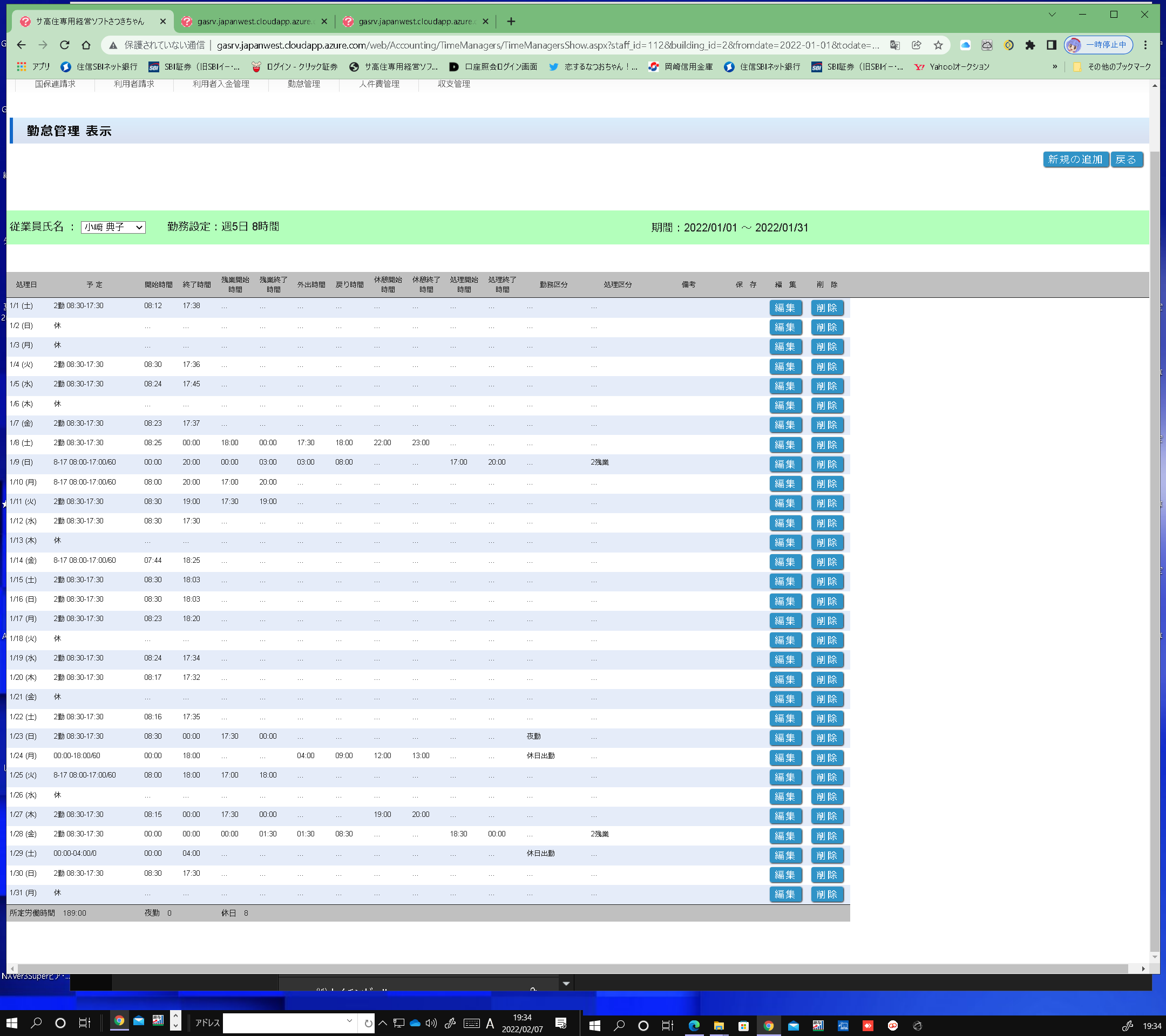Open the tab search dropdown arrow
The width and height of the screenshot is (1166, 1036).
(1052, 15)
